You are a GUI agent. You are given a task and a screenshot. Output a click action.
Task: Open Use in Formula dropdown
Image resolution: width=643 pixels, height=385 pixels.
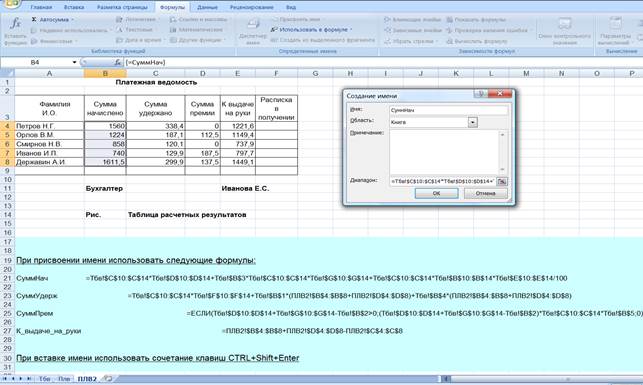(x=311, y=30)
